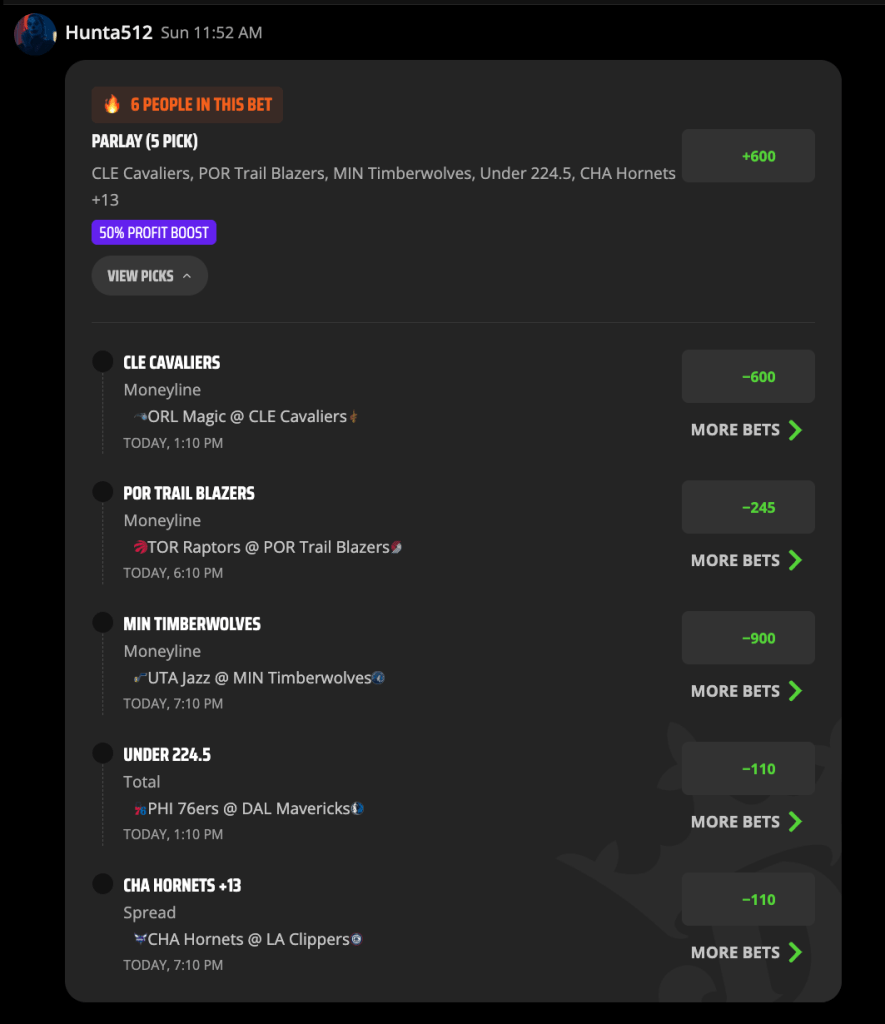Image resolution: width=885 pixels, height=1024 pixels.
Task: Click the +600 parlay odds button
Action: [748, 155]
